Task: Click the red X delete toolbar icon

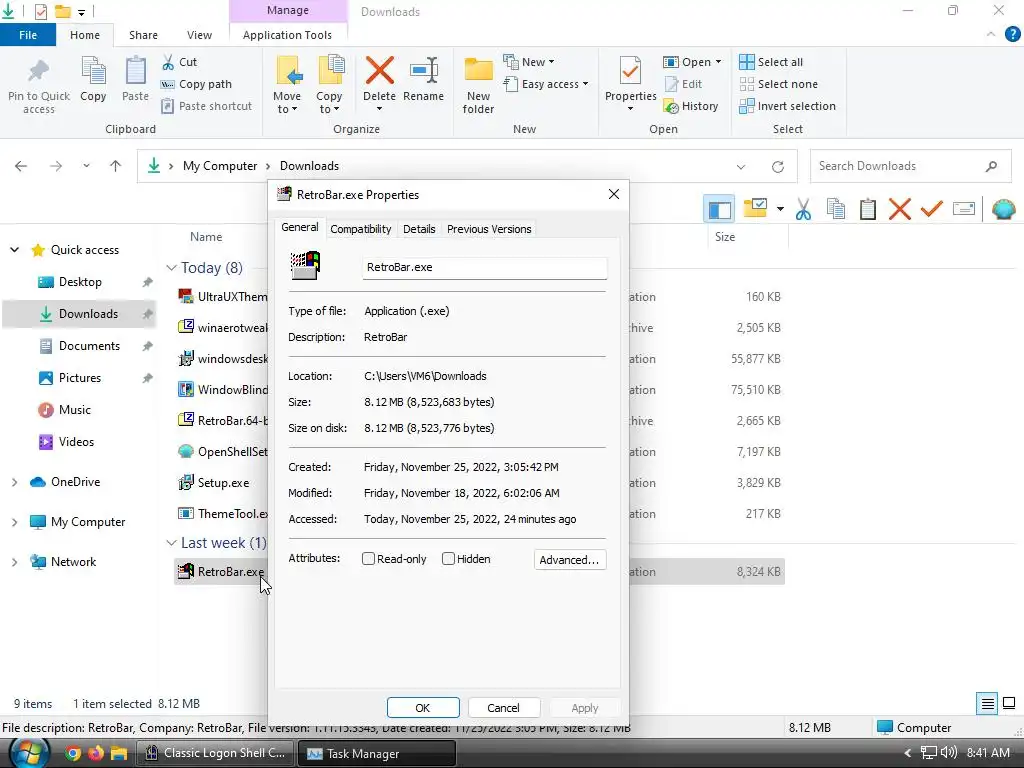Action: pos(900,210)
